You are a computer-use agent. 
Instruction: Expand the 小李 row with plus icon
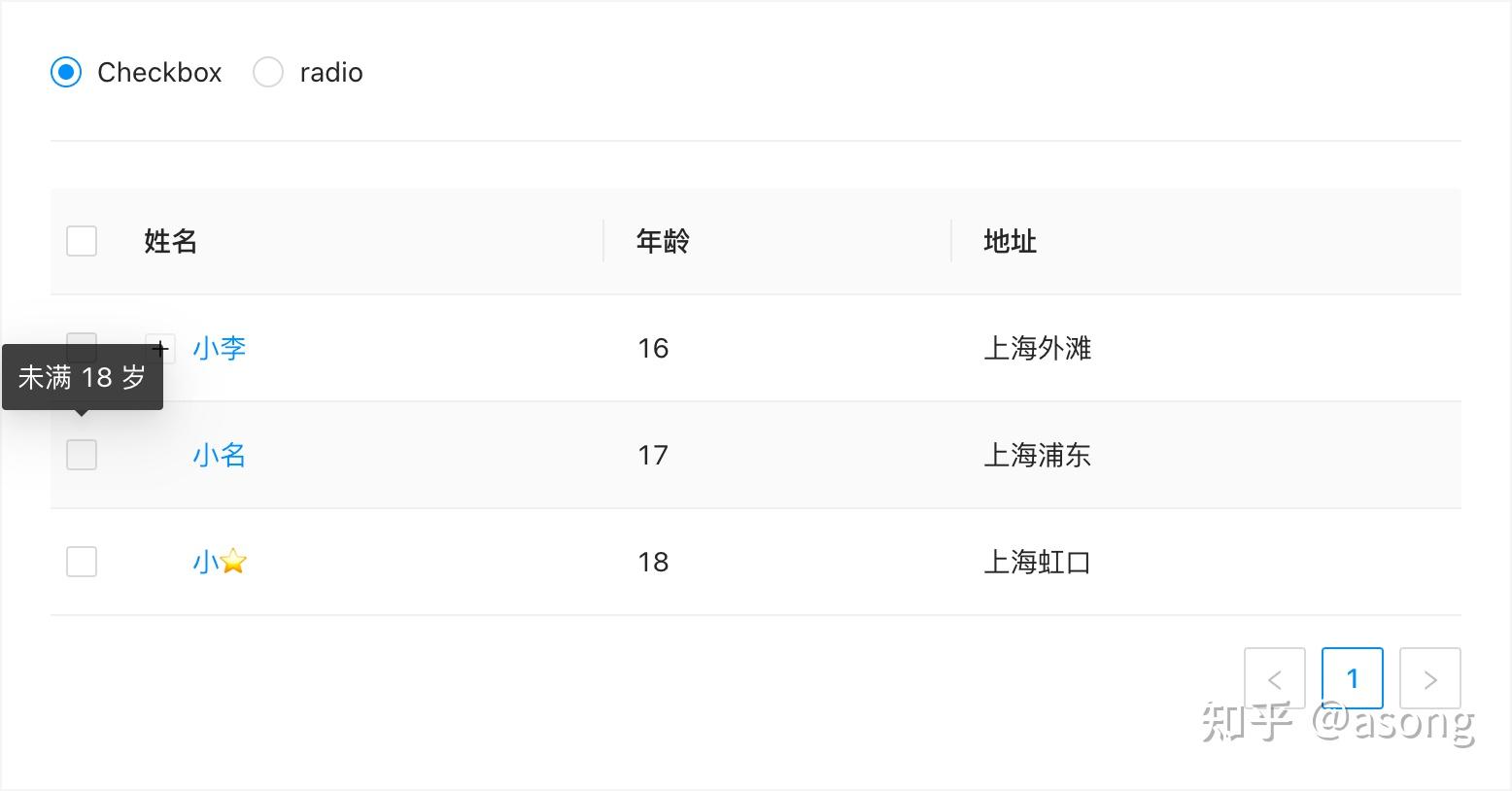click(x=161, y=348)
